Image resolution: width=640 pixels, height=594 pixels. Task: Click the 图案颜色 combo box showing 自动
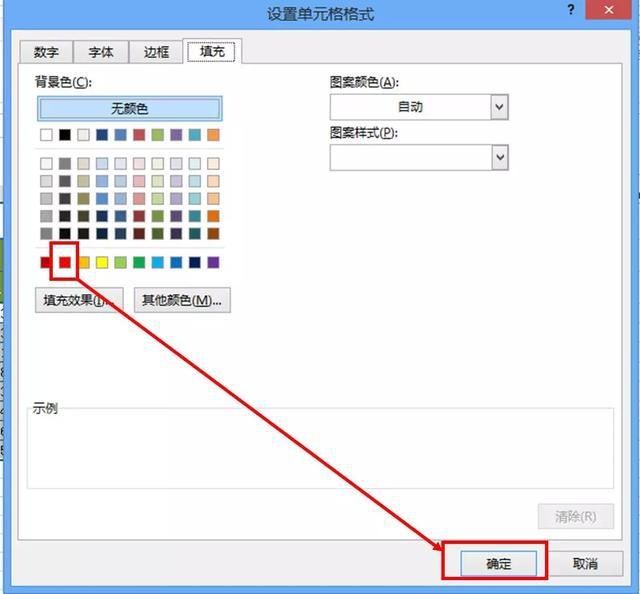click(x=419, y=107)
